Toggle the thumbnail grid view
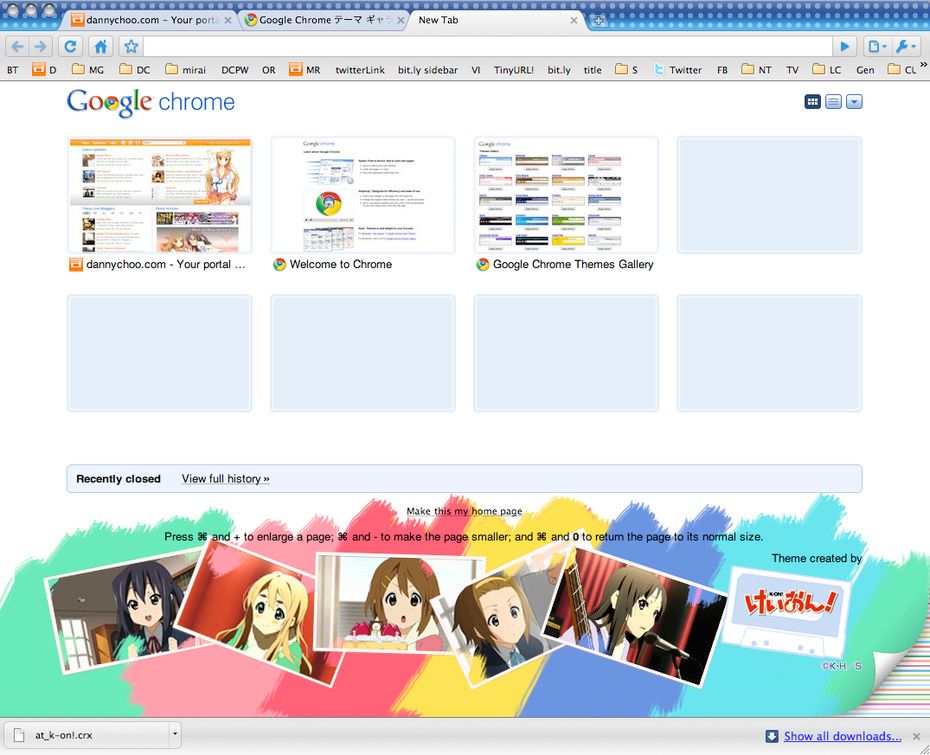 coord(813,102)
